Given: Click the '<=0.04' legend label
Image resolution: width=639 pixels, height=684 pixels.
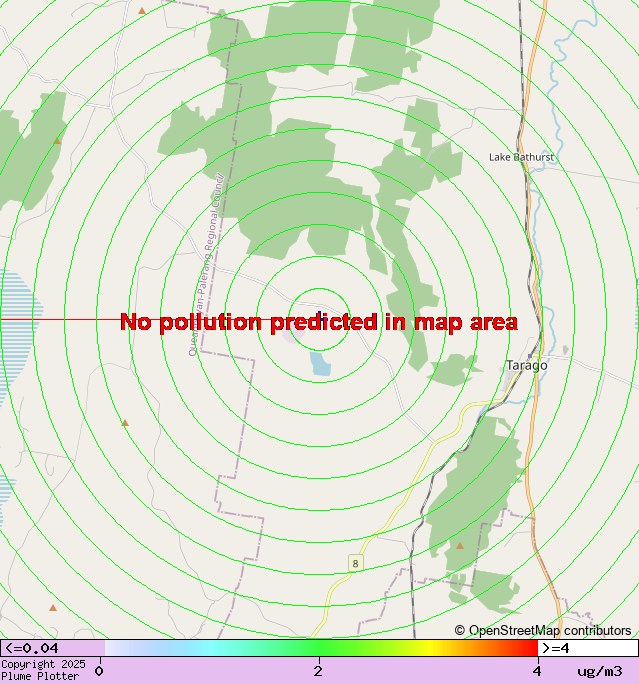Looking at the screenshot, I should point(32,648).
